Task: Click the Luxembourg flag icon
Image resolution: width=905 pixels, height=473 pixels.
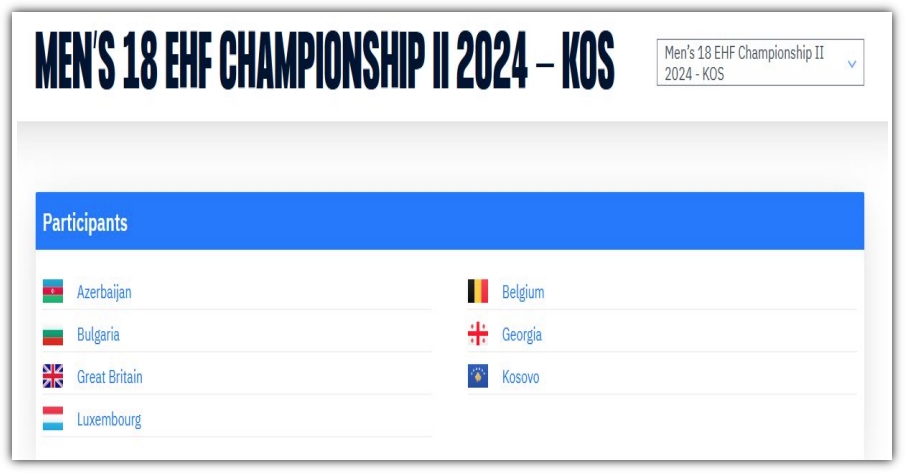Action: (x=53, y=418)
